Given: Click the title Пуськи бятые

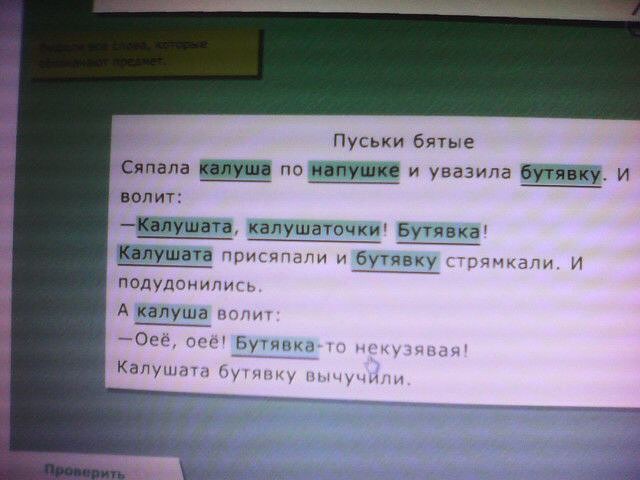Looking at the screenshot, I should 404,141.
